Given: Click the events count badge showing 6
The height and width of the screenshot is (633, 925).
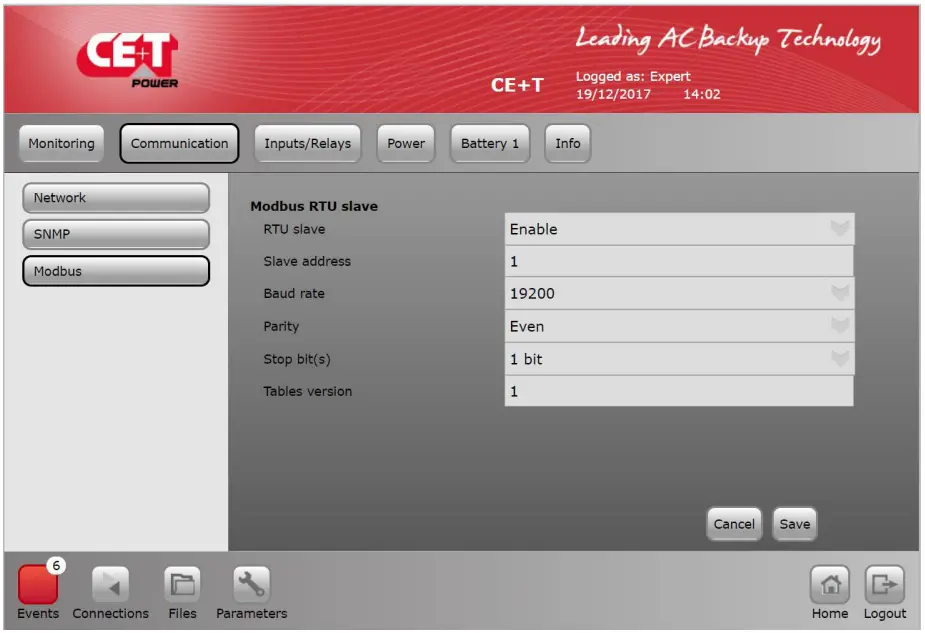Looking at the screenshot, I should [x=56, y=566].
